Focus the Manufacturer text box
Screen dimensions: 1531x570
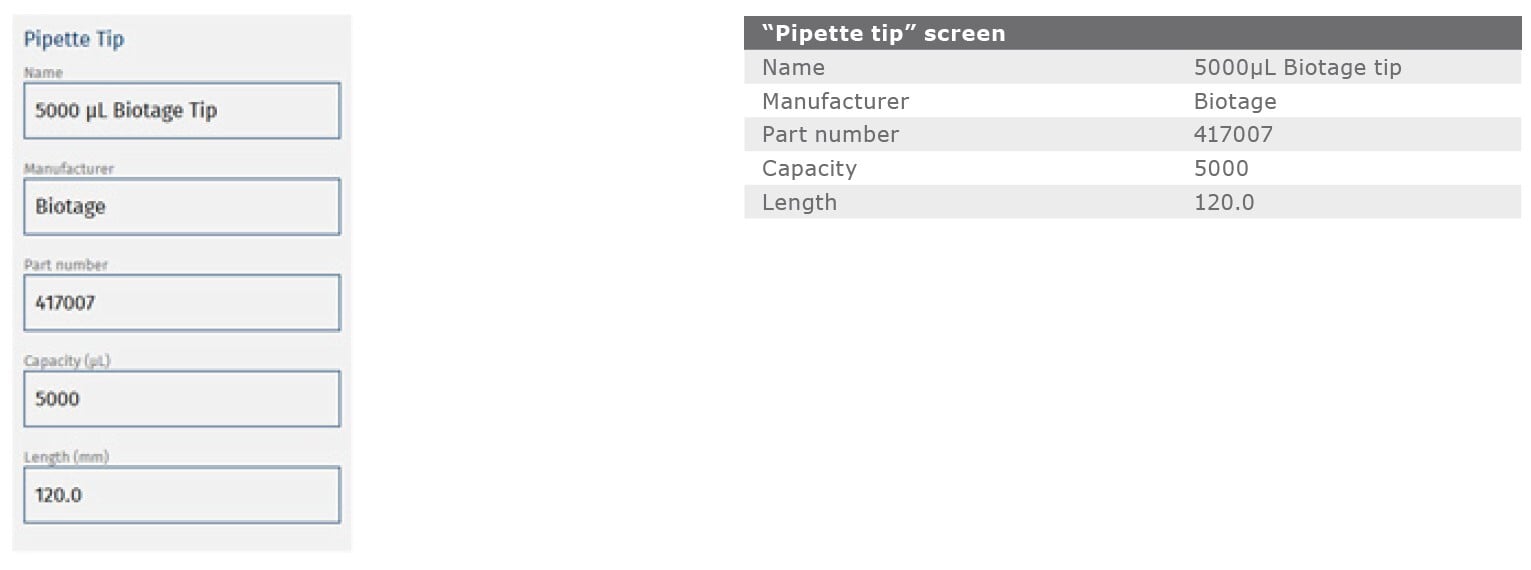(181, 207)
